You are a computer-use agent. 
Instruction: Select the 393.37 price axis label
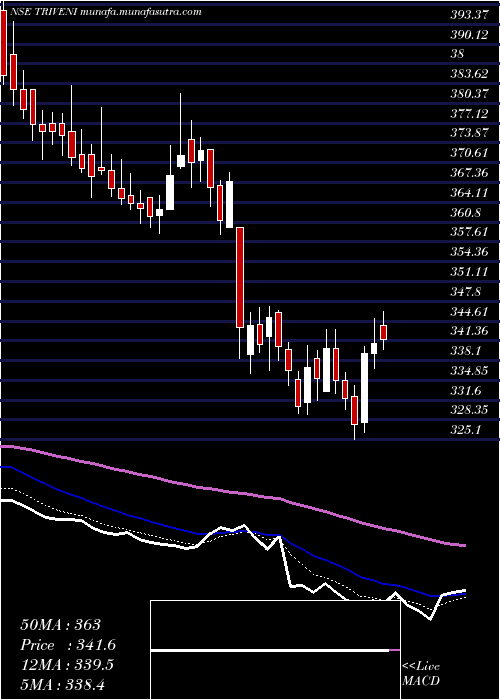[471, 14]
